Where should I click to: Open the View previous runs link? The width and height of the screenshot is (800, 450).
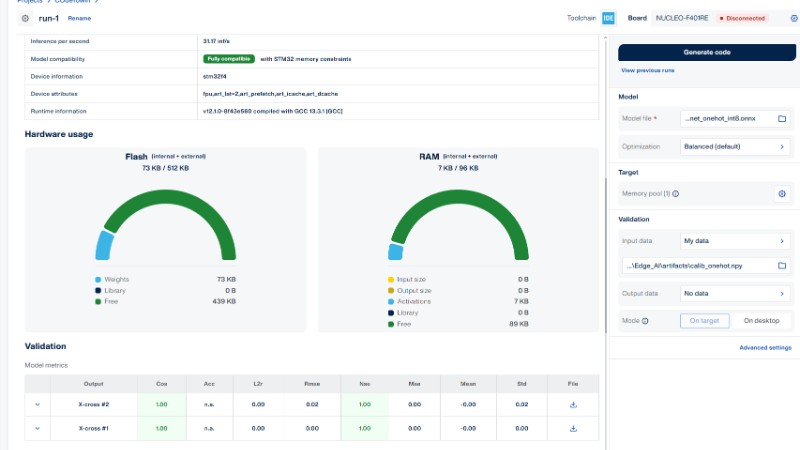click(x=647, y=70)
